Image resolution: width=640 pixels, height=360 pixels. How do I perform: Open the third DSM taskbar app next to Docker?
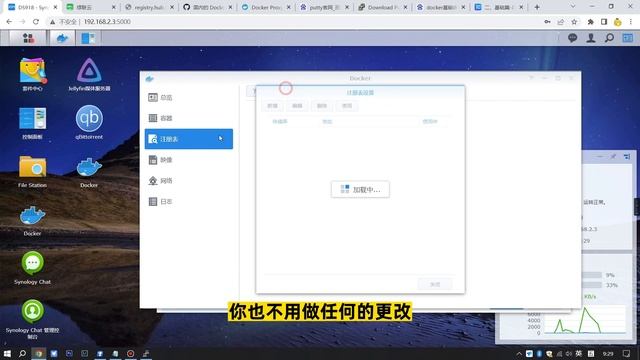(88, 38)
